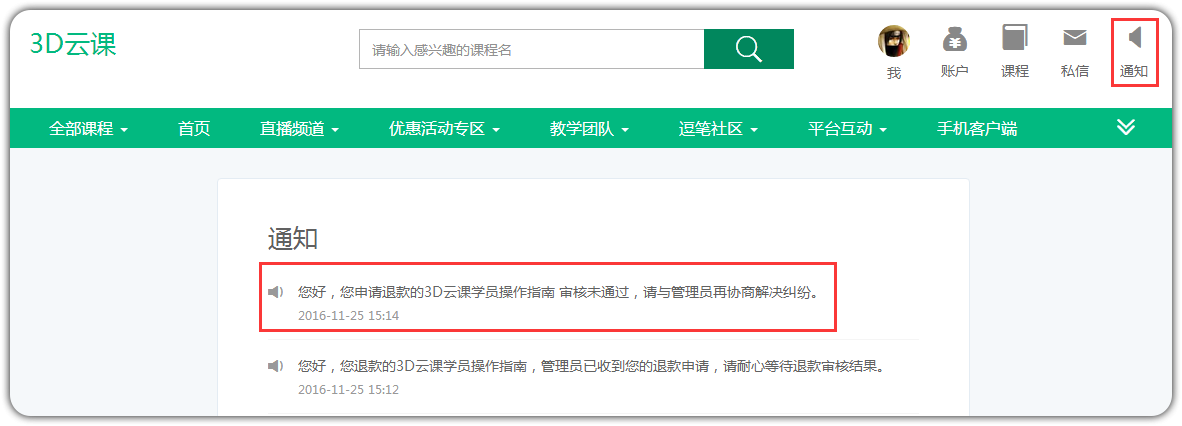This screenshot has height=426, width=1182.
Task: Click the speaker icon beside 审核未通过 notice
Action: tap(276, 293)
